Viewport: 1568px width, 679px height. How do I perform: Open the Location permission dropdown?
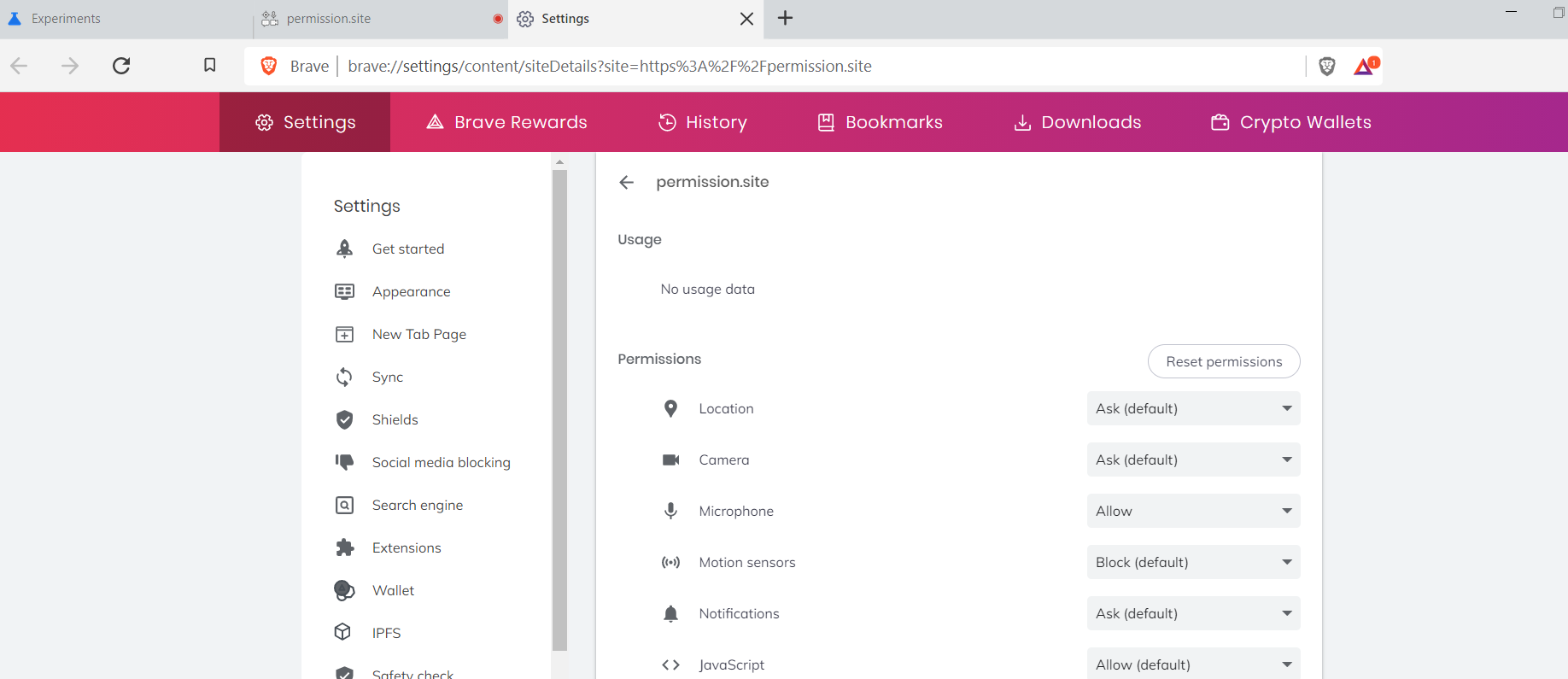click(1193, 408)
